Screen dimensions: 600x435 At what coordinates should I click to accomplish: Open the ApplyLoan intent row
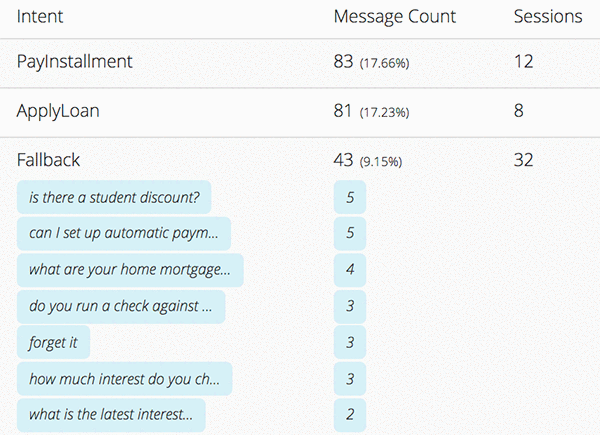[x=60, y=111]
